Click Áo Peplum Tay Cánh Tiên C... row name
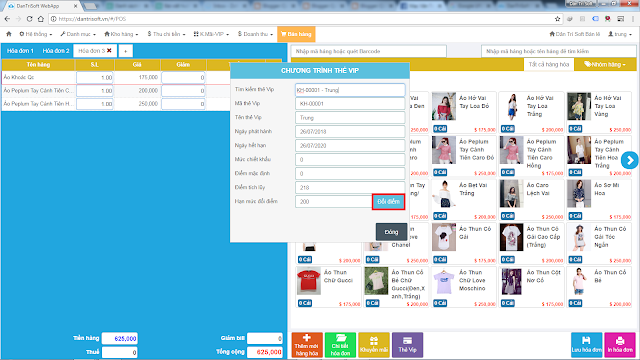Screen dimensions: 640x360 tap(38, 91)
